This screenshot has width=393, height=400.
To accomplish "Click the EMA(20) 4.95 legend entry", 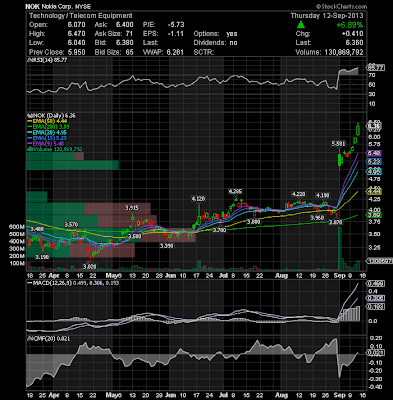I will point(47,133).
